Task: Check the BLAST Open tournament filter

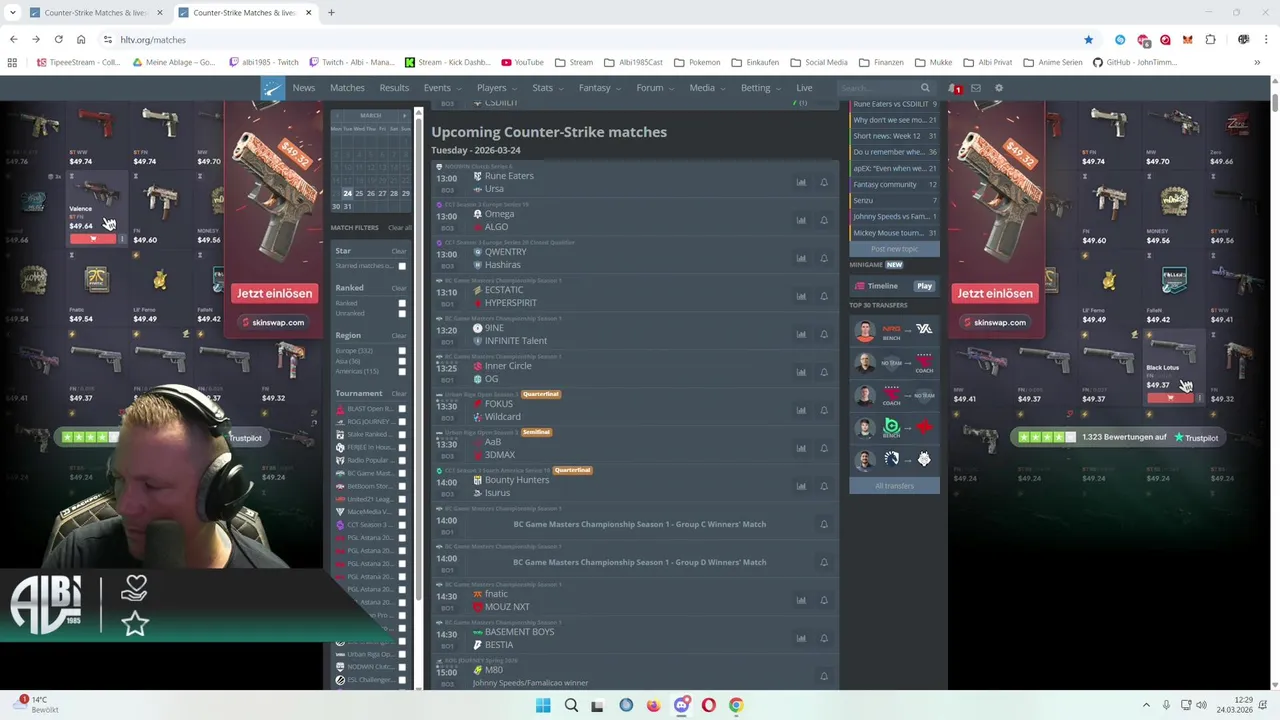Action: coord(402,409)
